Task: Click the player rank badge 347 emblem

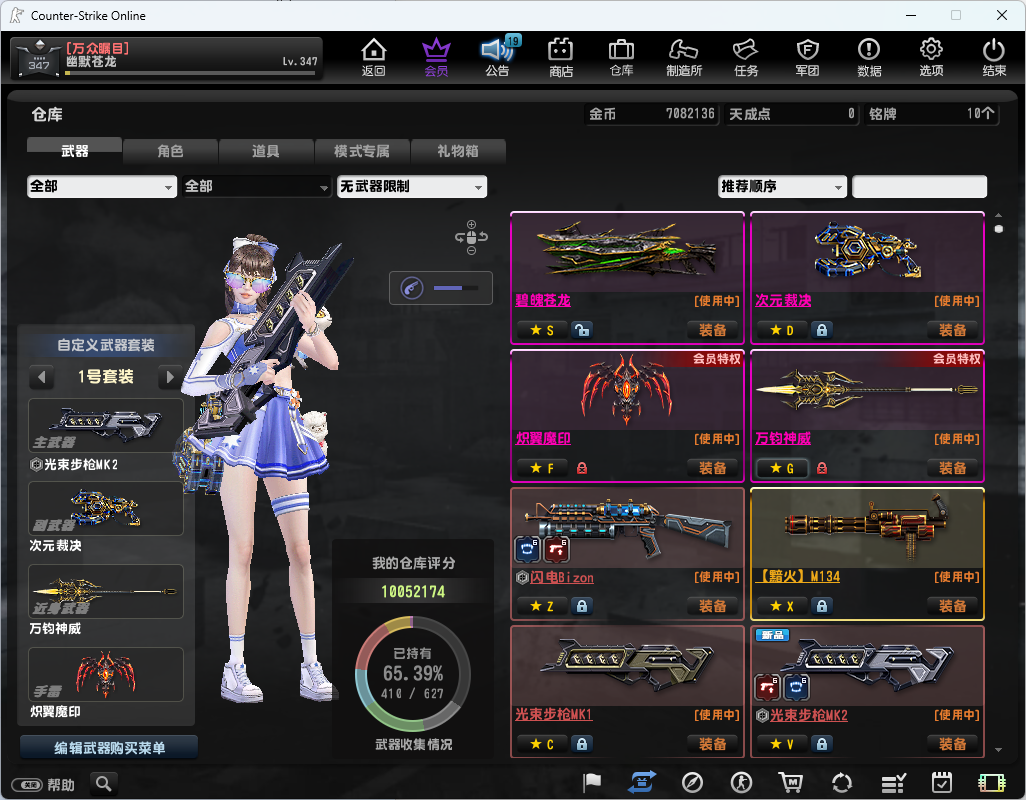Action: (39, 58)
